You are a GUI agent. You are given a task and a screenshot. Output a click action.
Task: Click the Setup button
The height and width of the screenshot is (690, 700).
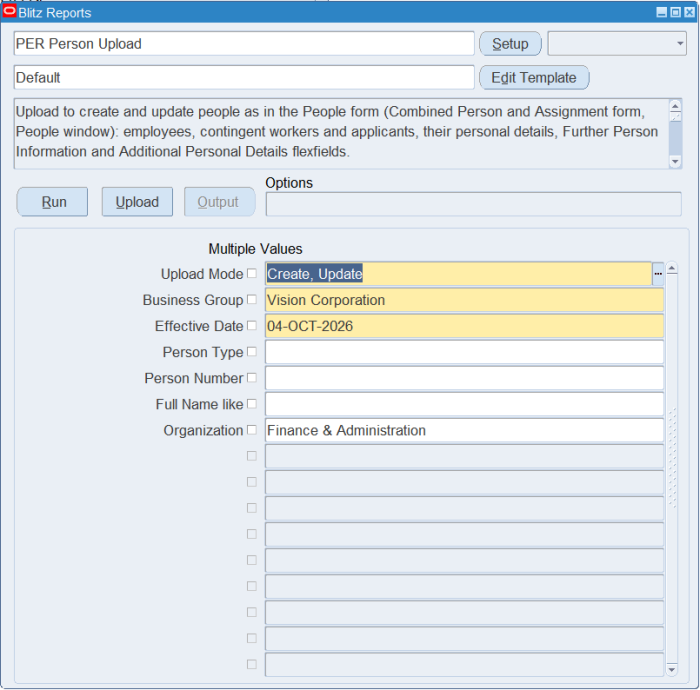(510, 44)
